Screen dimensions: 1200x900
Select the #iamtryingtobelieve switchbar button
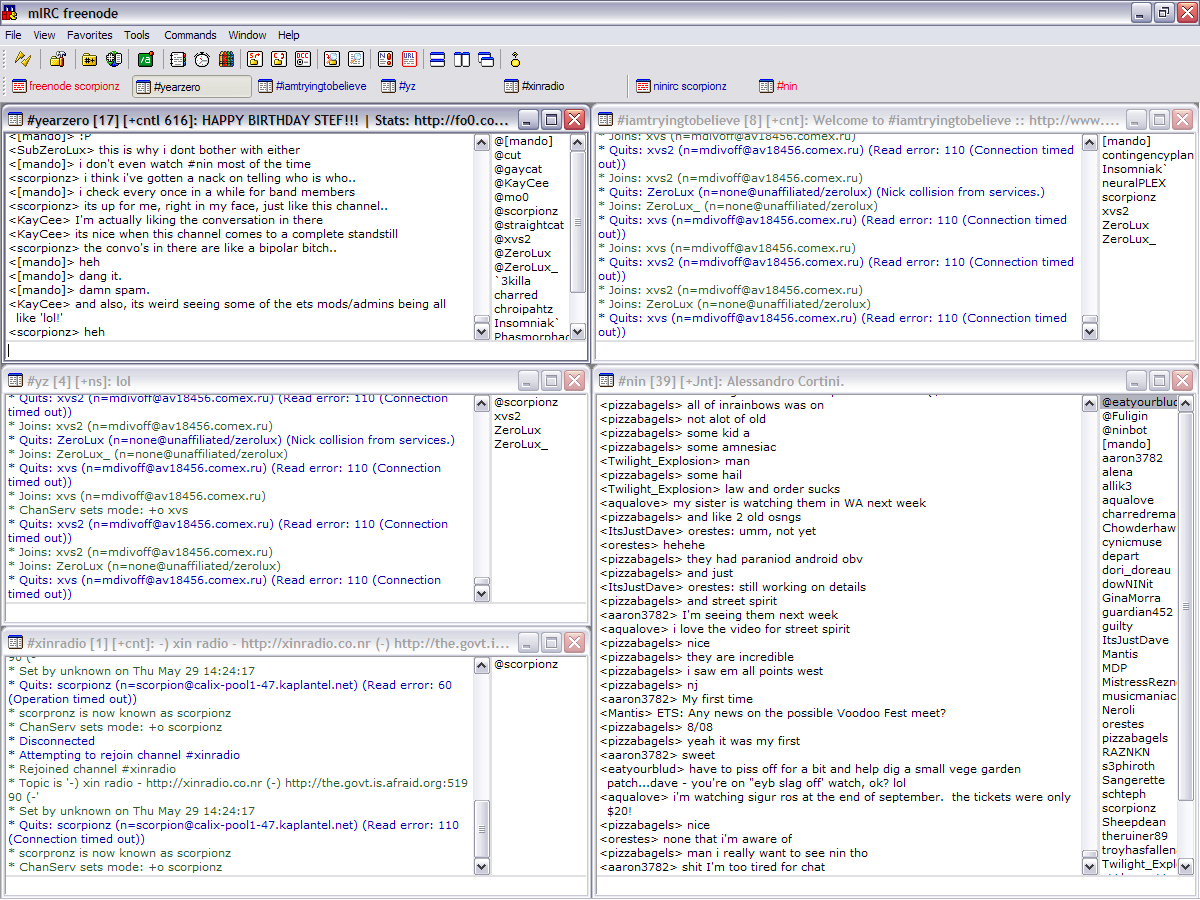(312, 87)
